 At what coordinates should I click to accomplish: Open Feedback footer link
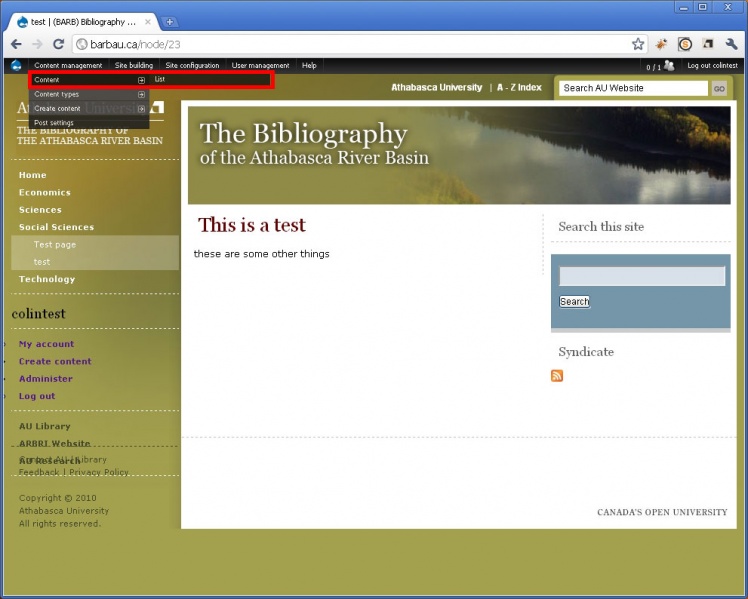coord(39,472)
